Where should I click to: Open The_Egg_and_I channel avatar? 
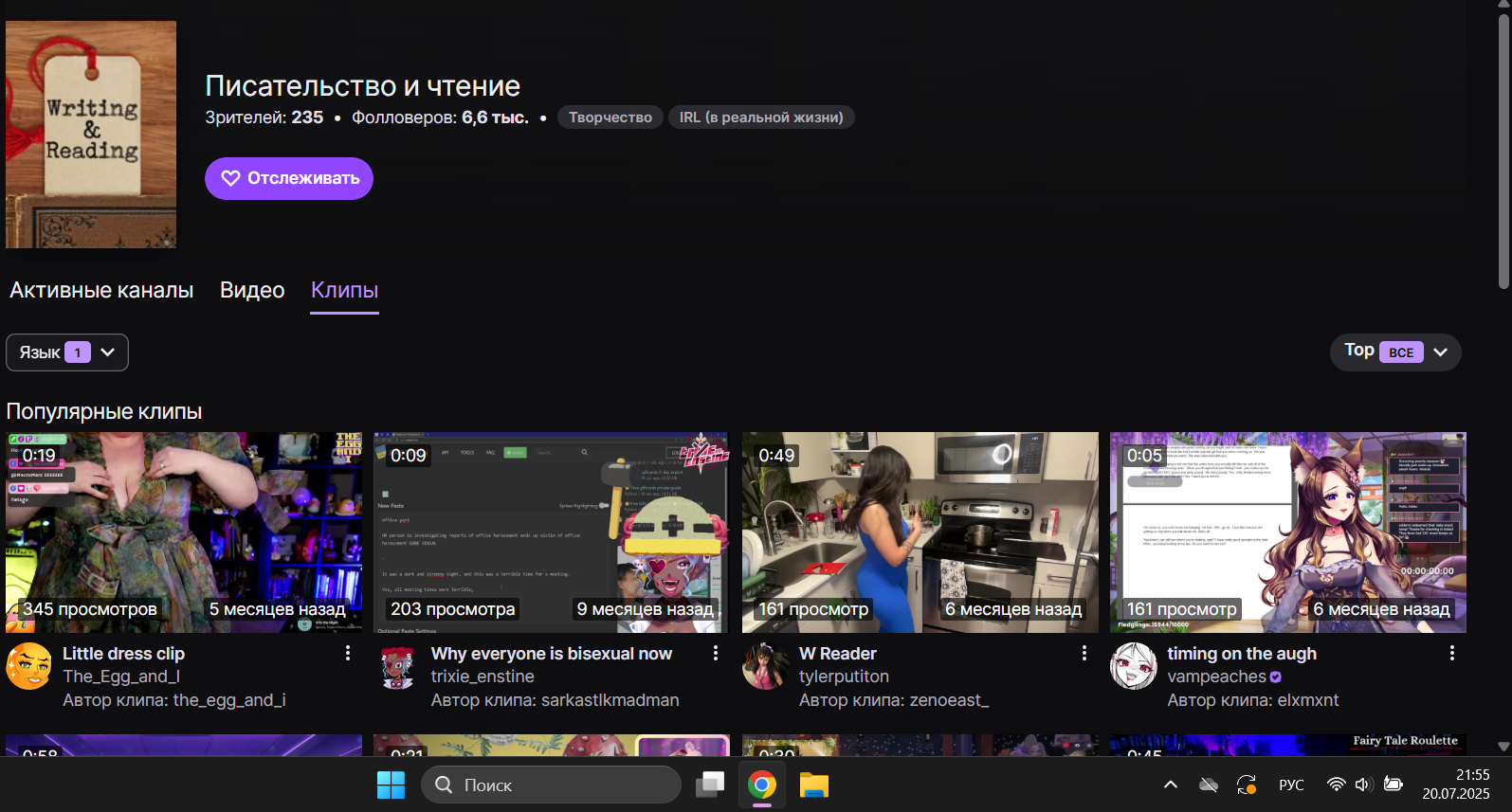pos(29,666)
